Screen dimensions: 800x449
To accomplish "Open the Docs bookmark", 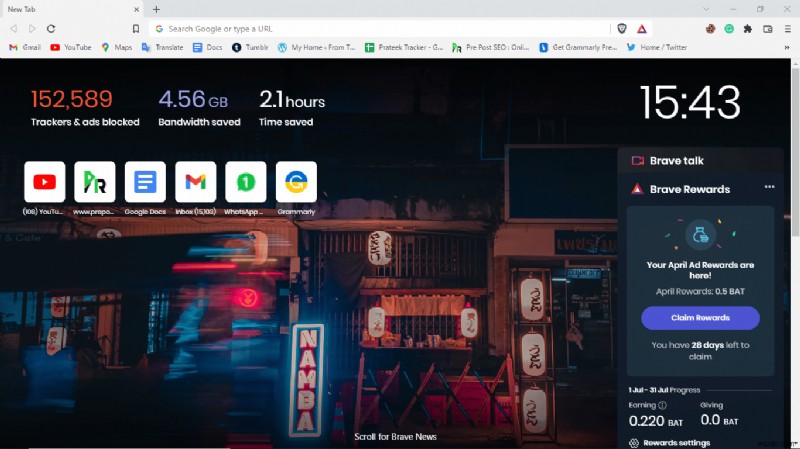I will (x=208, y=47).
